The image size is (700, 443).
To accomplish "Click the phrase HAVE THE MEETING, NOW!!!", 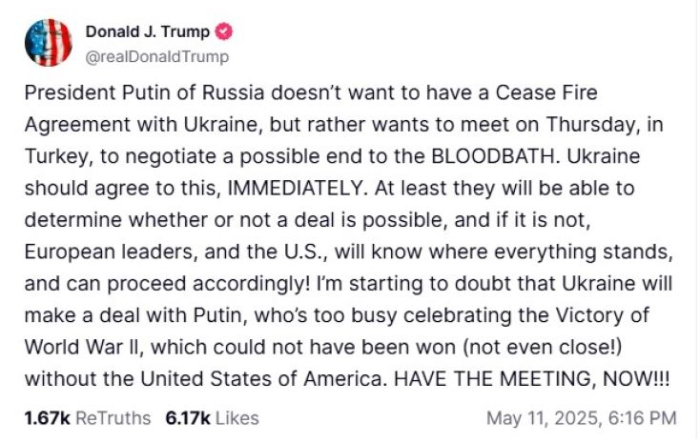I will 531,379.
